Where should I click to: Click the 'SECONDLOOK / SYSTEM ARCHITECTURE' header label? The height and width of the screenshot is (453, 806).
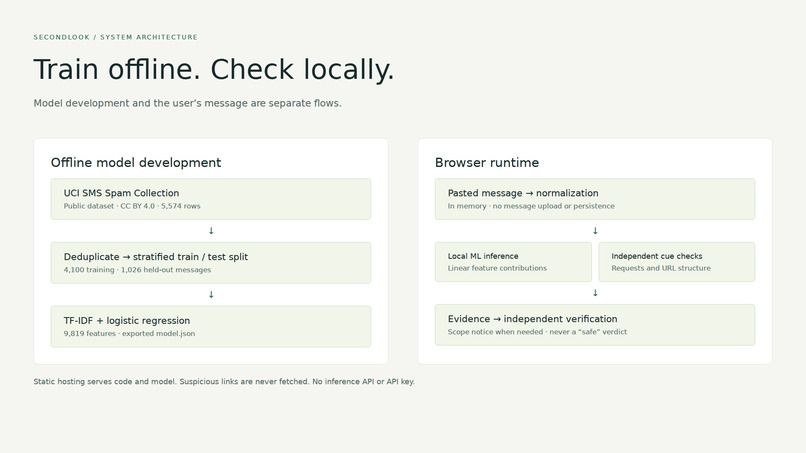115,37
